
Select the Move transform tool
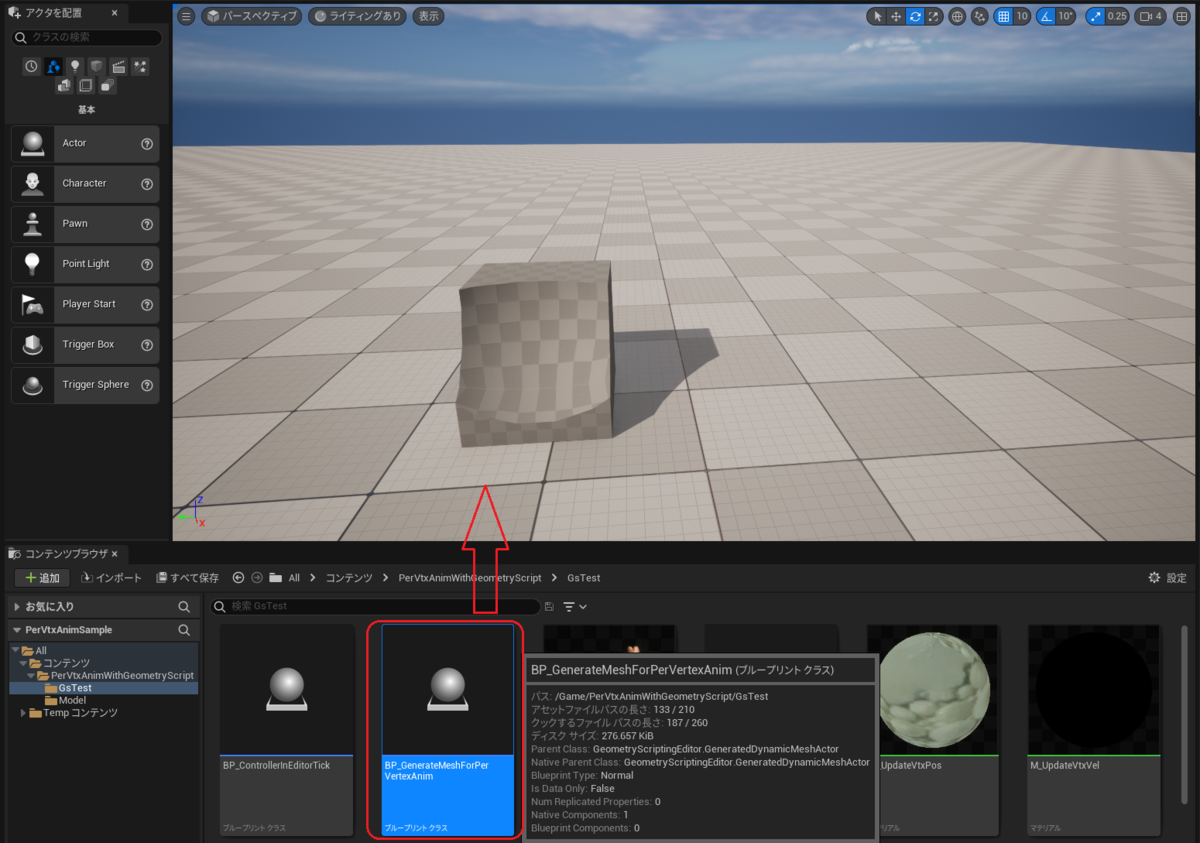[x=895, y=16]
